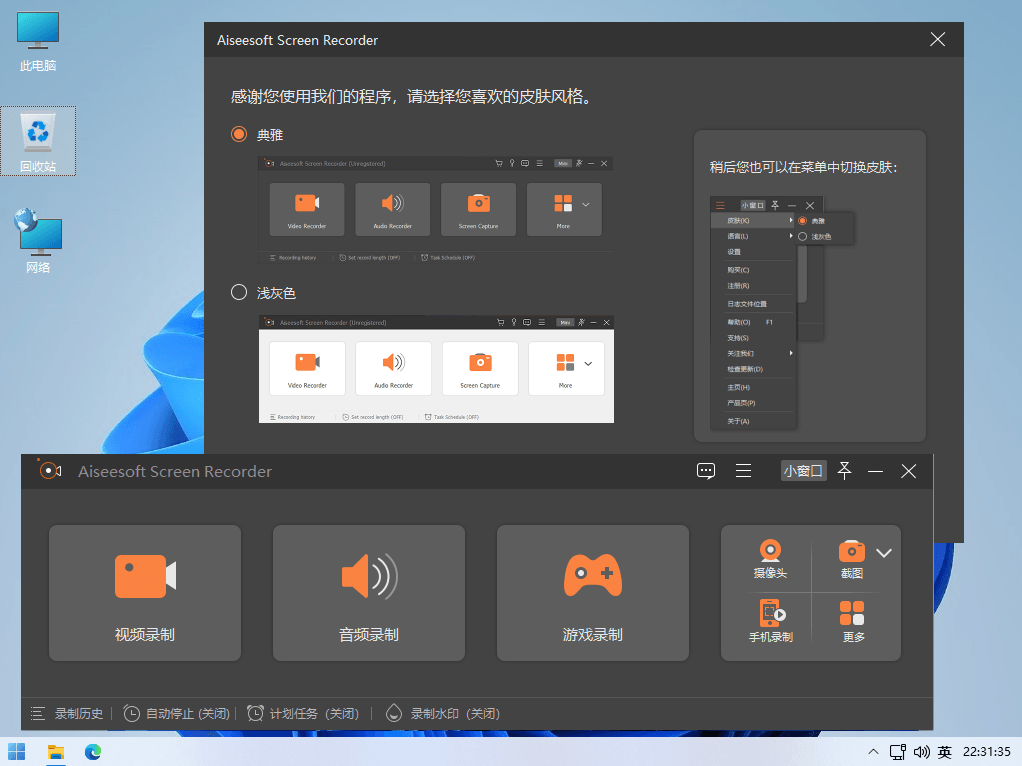
Task: Open the Game Recorder (游戏录制) tile
Action: tap(592, 593)
